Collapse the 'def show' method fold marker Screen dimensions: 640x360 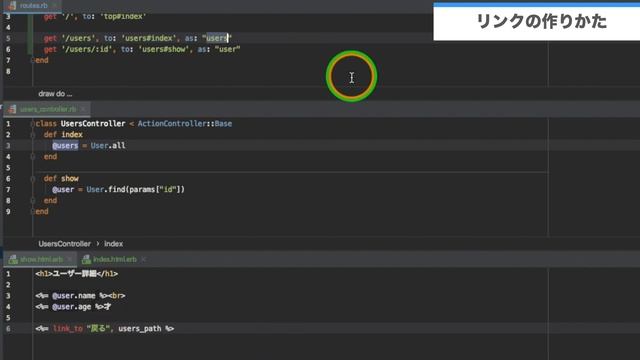tap(33, 179)
